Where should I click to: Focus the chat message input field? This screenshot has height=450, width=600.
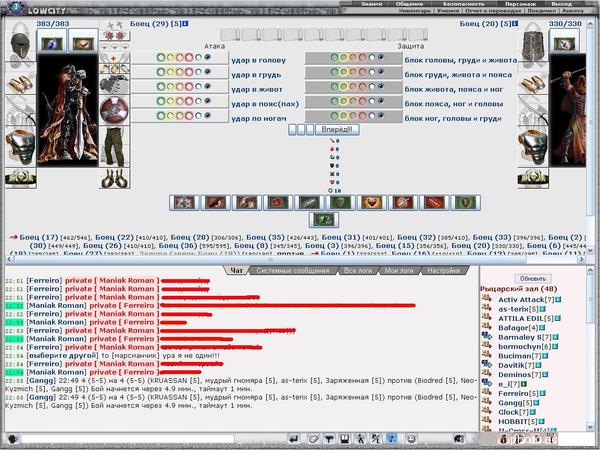pos(127,439)
